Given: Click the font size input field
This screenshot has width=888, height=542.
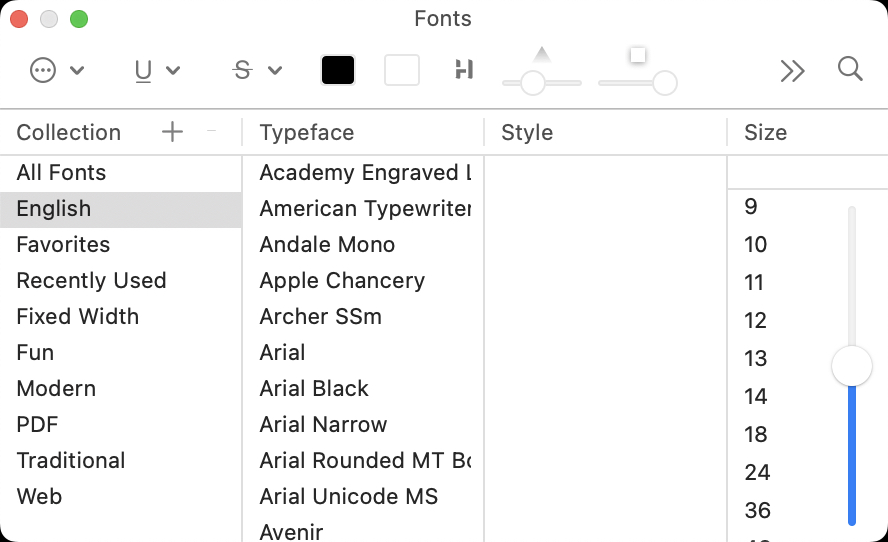Looking at the screenshot, I should 805,173.
